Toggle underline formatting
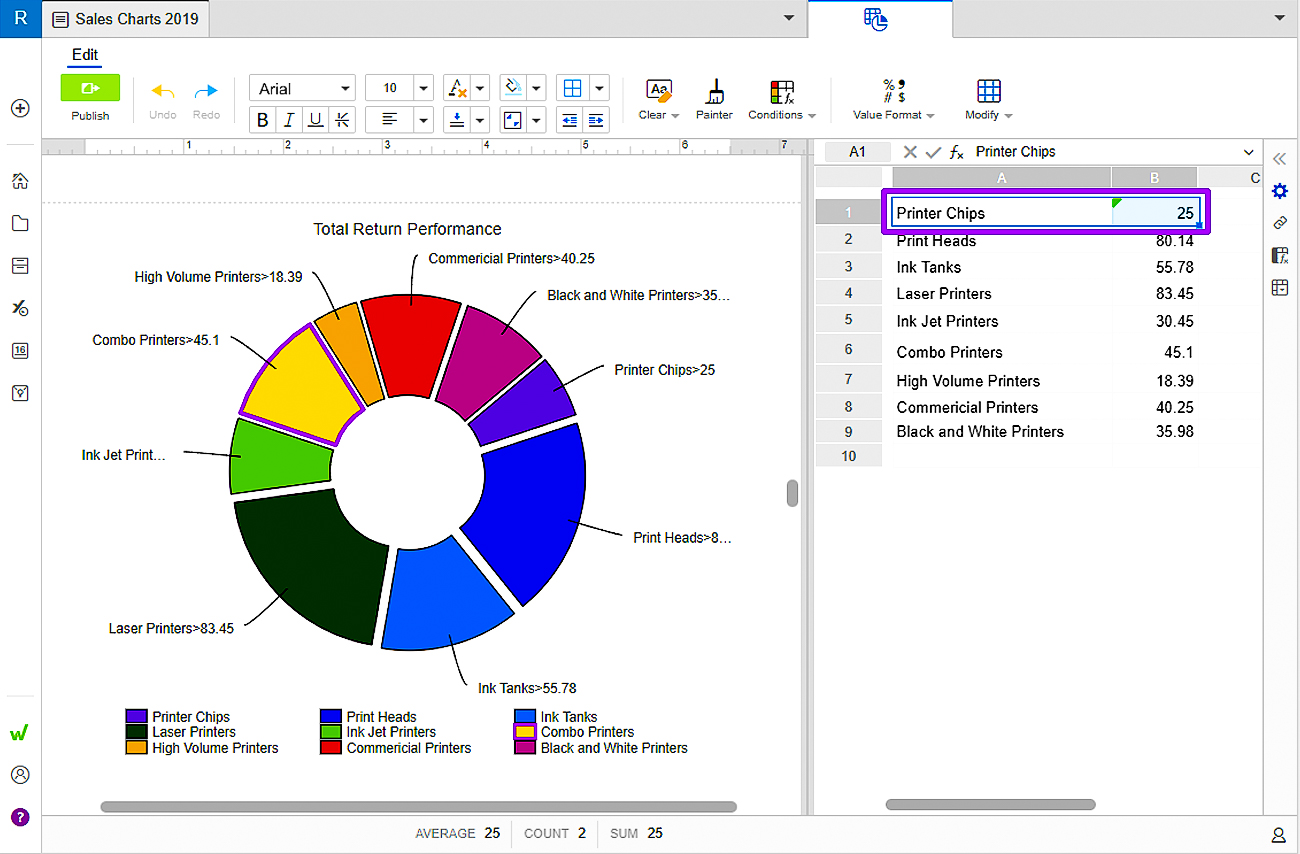 (x=315, y=120)
